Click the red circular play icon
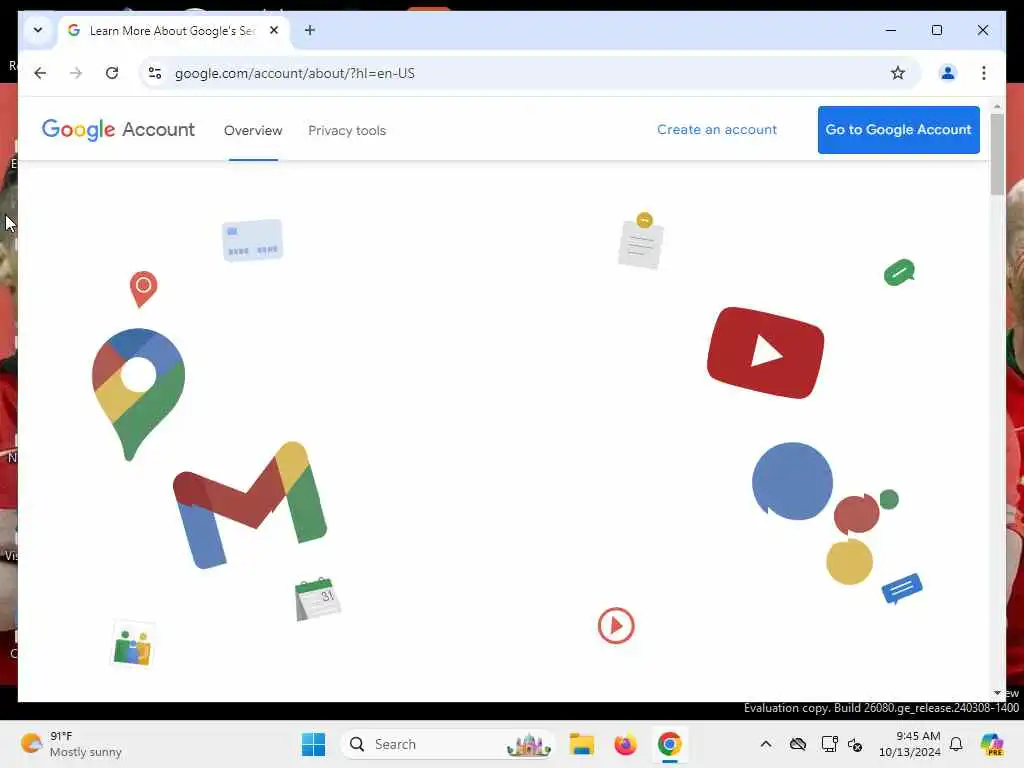This screenshot has height=768, width=1024. 616,626
